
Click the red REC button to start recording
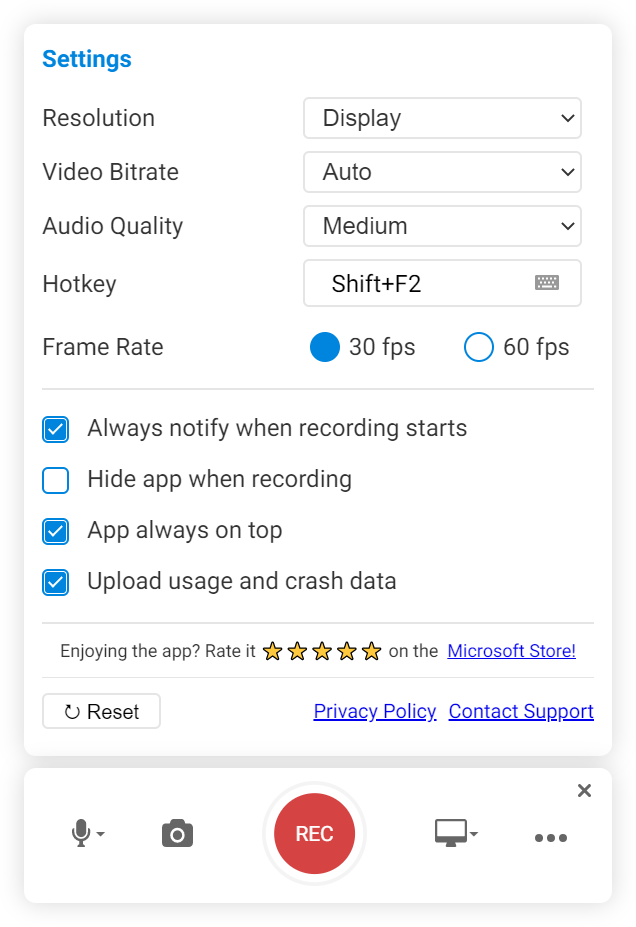(x=314, y=833)
